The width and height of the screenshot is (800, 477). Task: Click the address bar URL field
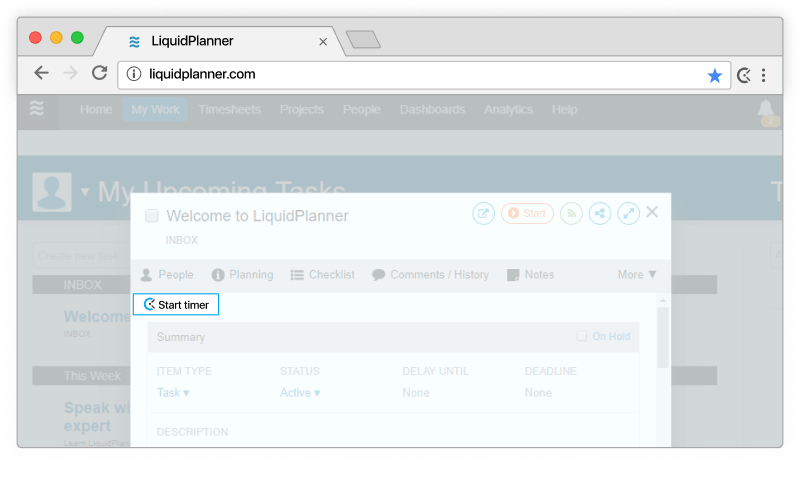(x=423, y=75)
